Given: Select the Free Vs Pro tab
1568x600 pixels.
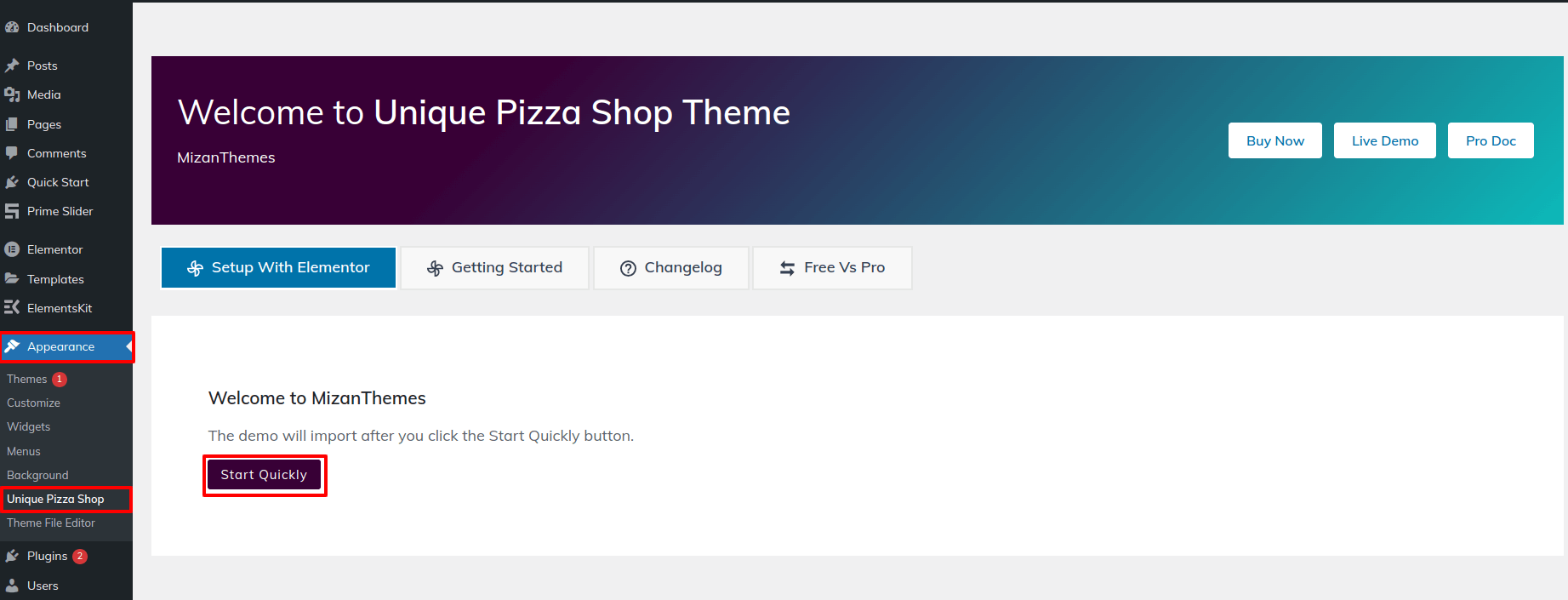Looking at the screenshot, I should (832, 268).
